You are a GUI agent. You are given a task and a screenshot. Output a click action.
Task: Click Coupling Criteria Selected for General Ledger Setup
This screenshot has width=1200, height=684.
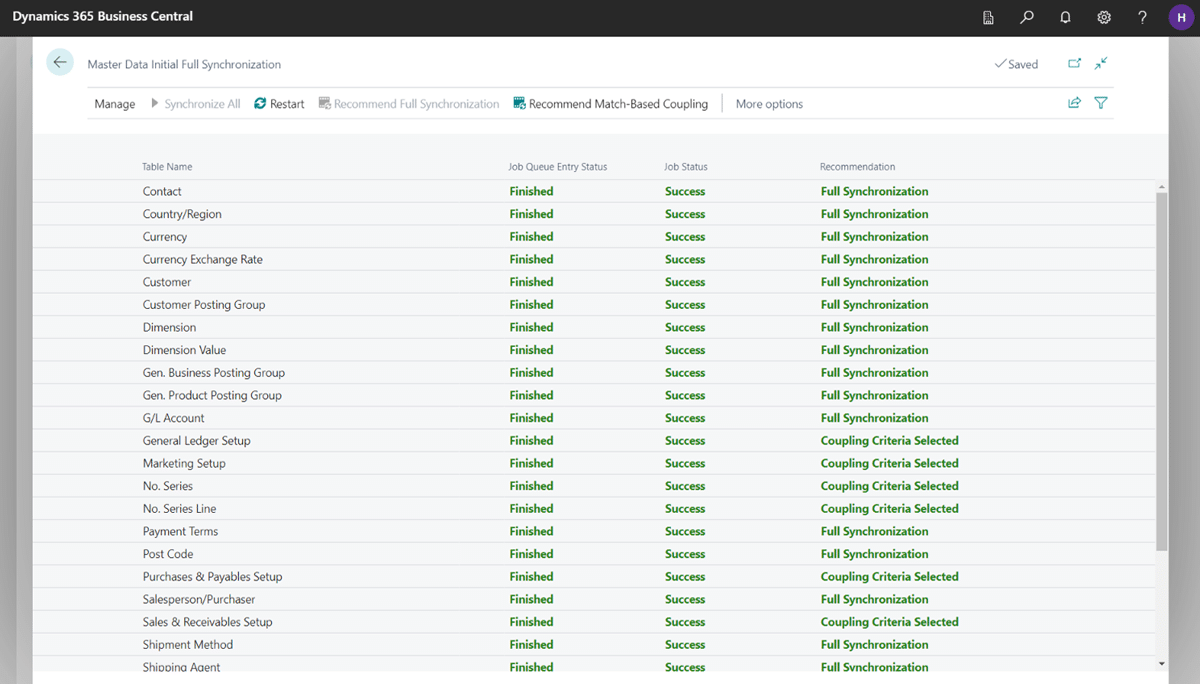[890, 441]
